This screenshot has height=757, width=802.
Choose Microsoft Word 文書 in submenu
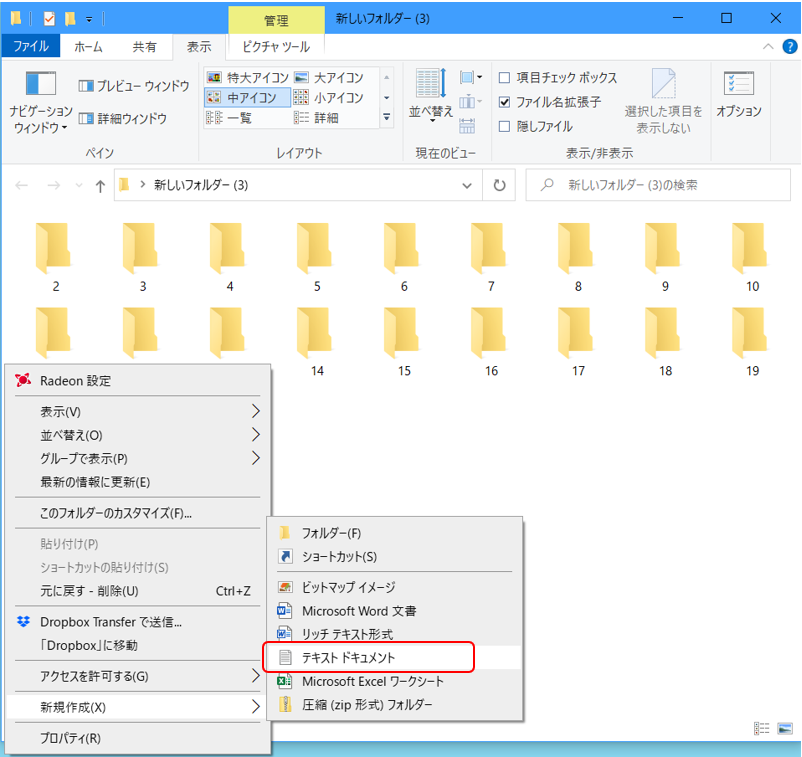[x=395, y=611]
